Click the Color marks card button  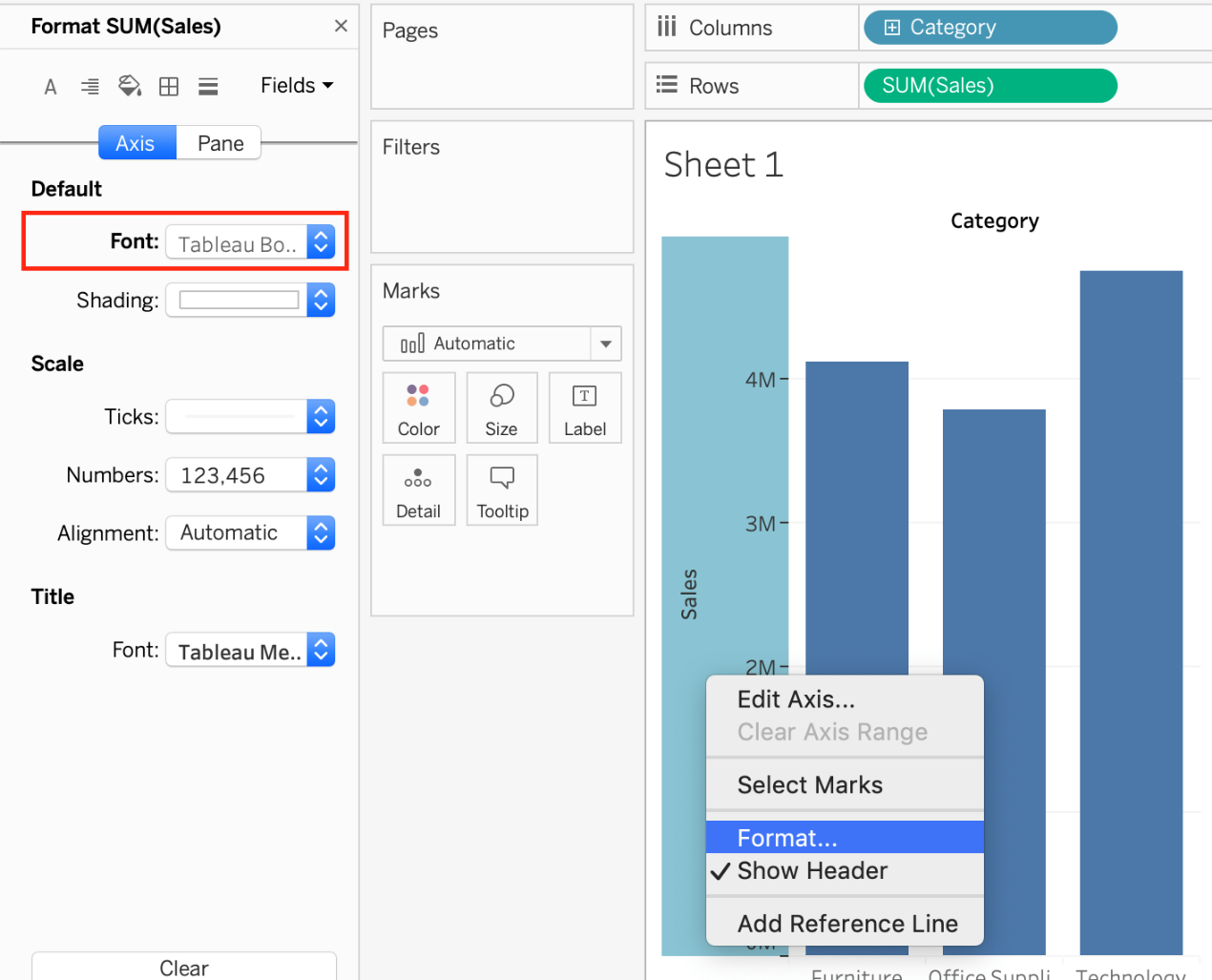419,408
